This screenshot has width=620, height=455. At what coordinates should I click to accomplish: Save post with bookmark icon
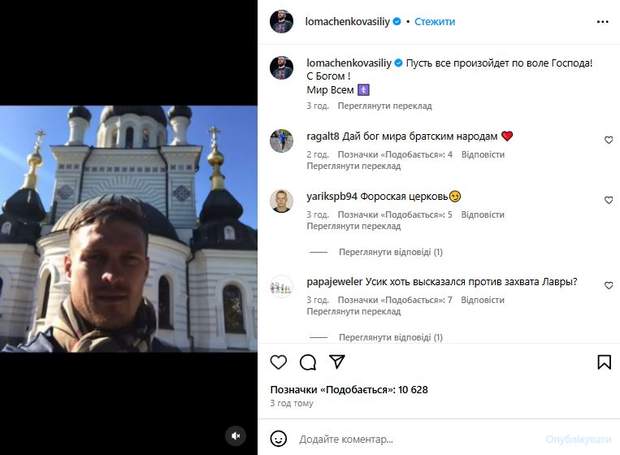[x=604, y=362]
